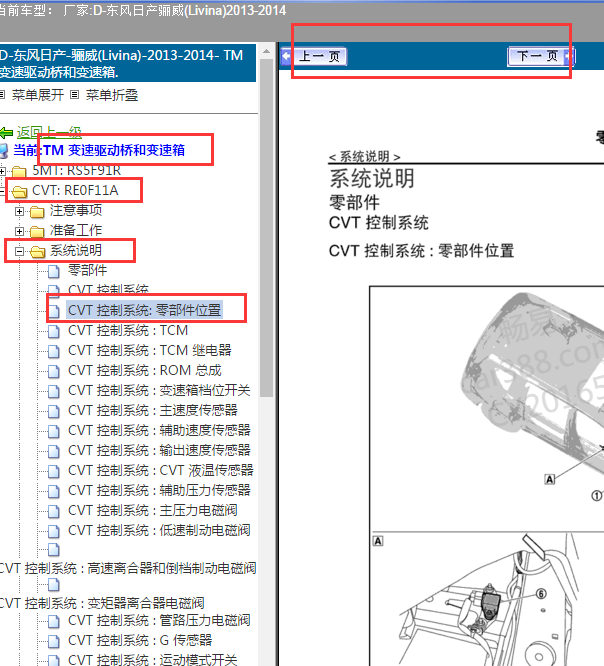Open CVT 控制系统 : G 传感器

click(x=140, y=640)
